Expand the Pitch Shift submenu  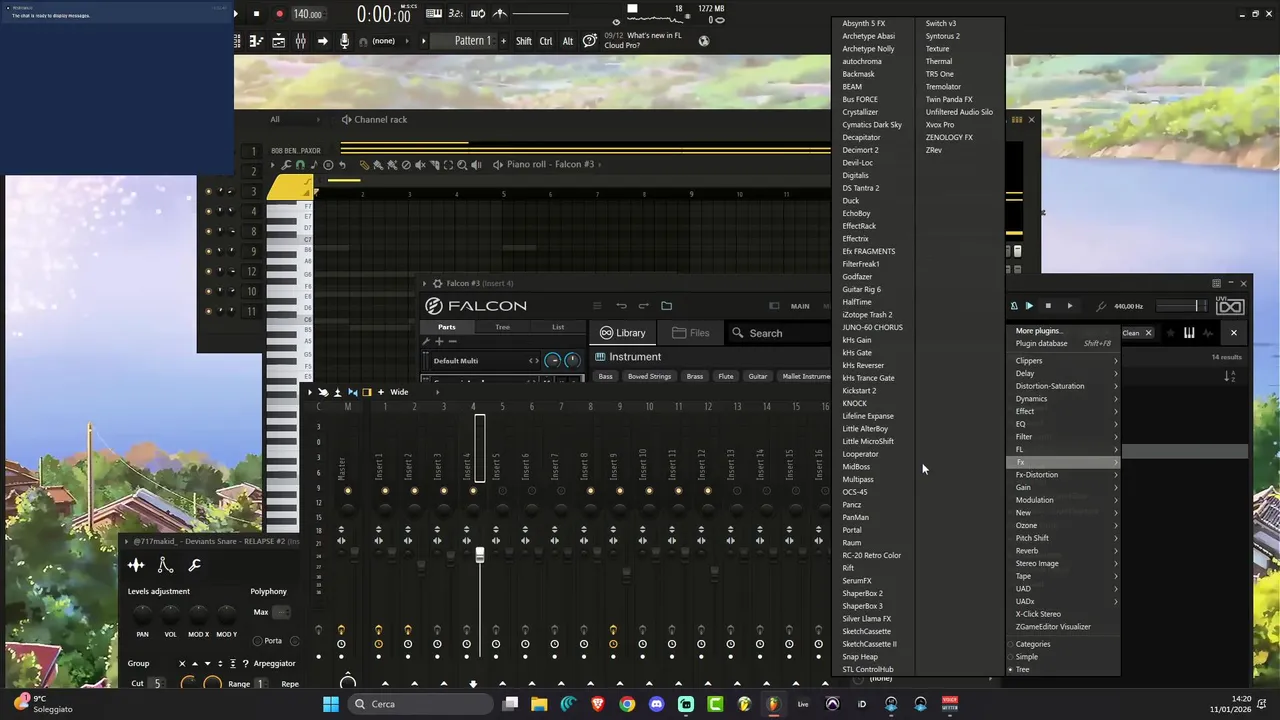click(1063, 538)
